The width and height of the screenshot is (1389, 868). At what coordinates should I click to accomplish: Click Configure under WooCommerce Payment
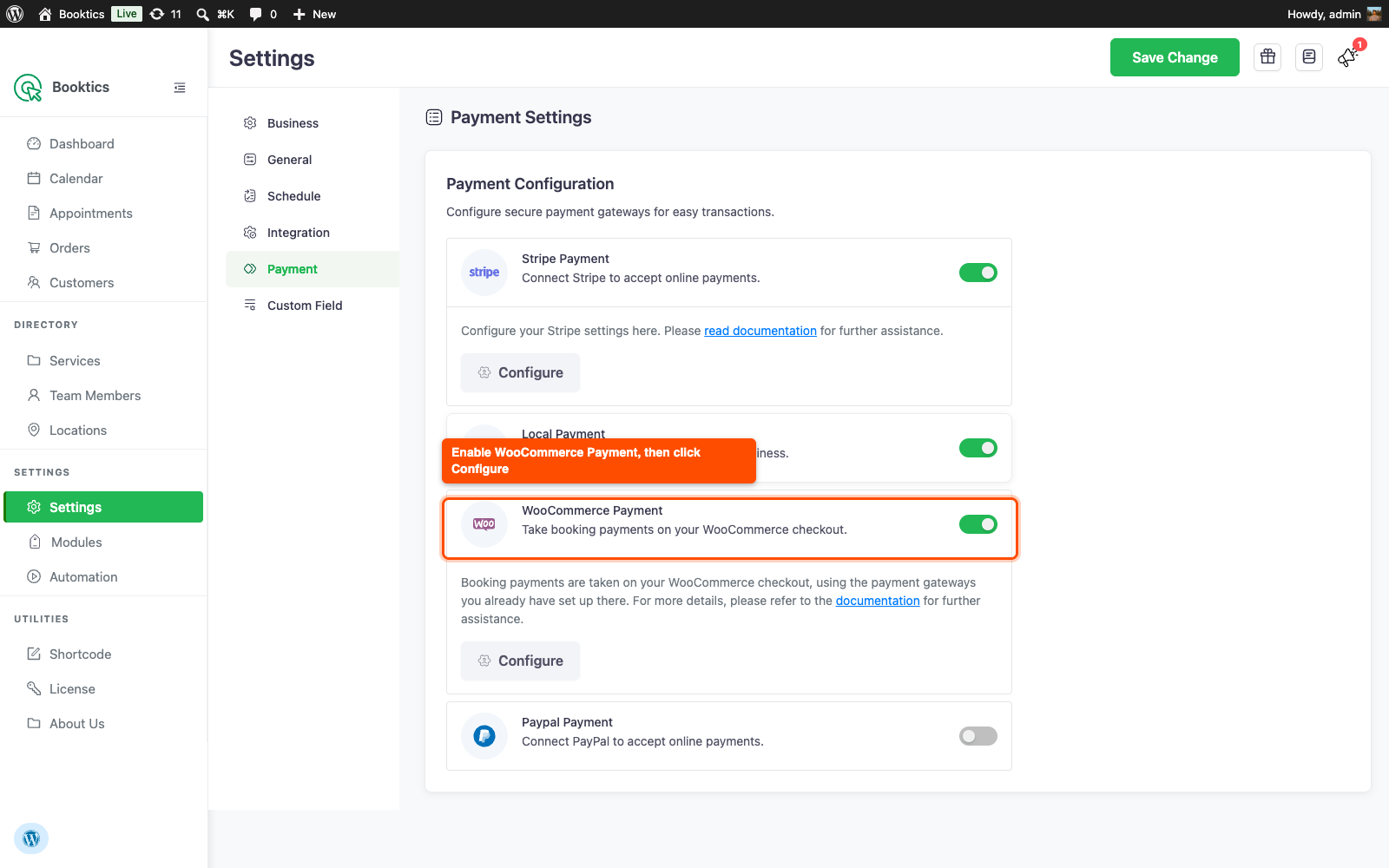(x=520, y=661)
